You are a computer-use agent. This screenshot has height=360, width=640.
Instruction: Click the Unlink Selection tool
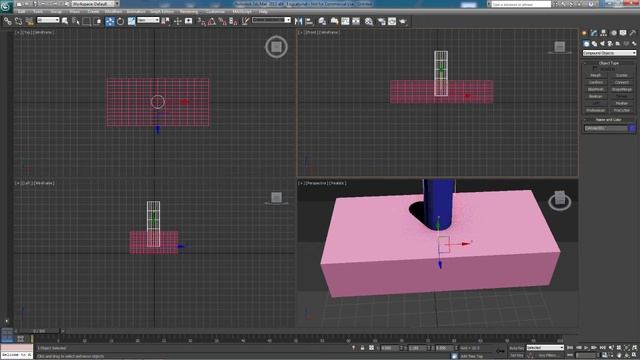click(x=18, y=21)
